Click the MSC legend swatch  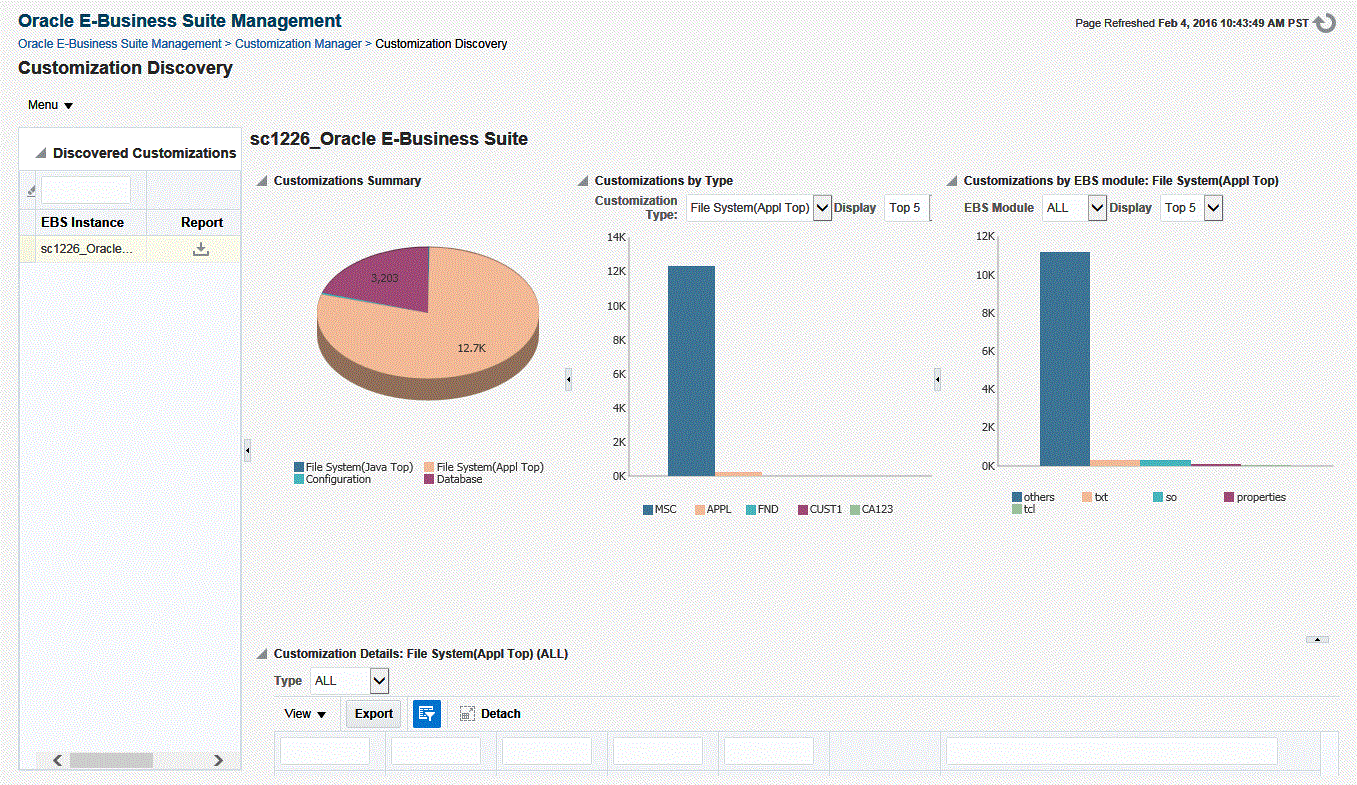[648, 510]
